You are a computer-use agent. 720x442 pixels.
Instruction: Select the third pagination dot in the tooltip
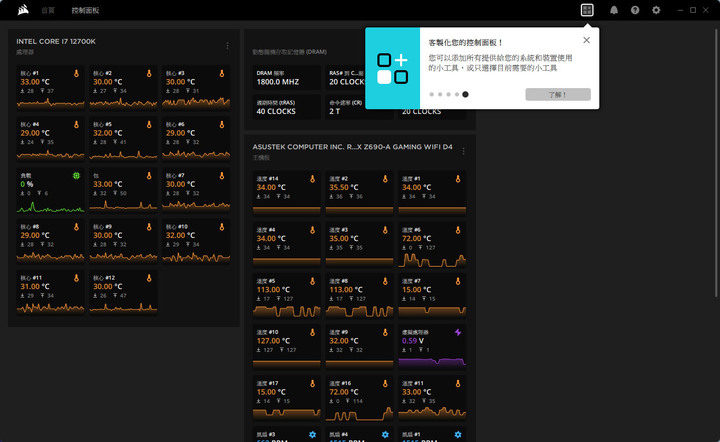pos(449,95)
